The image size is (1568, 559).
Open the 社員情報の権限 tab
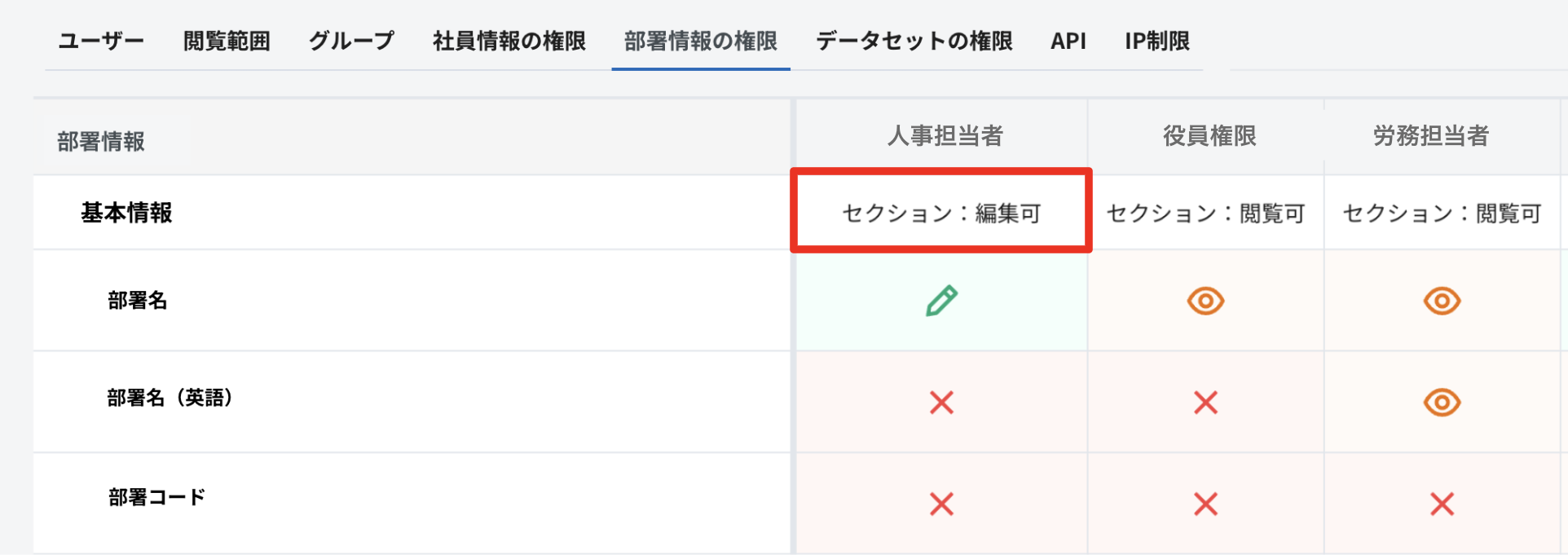[x=509, y=41]
